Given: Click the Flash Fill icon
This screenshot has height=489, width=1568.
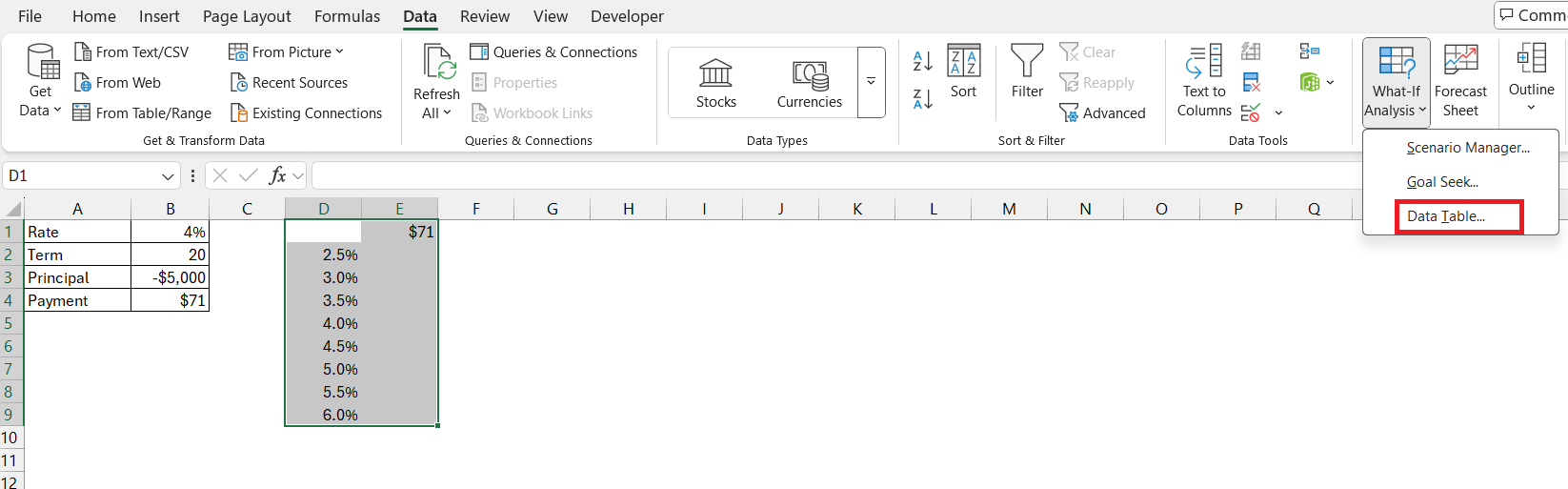Looking at the screenshot, I should click(x=1251, y=51).
